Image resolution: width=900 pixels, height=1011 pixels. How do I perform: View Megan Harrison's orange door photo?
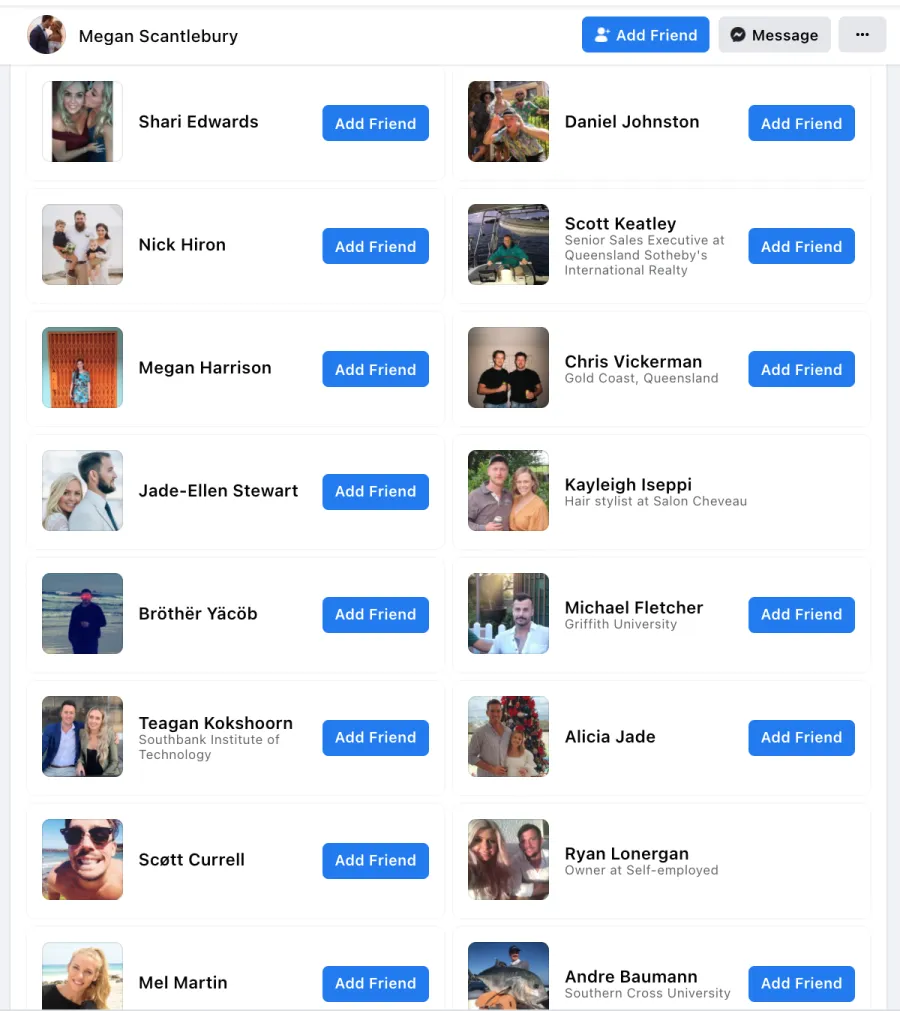(x=83, y=368)
